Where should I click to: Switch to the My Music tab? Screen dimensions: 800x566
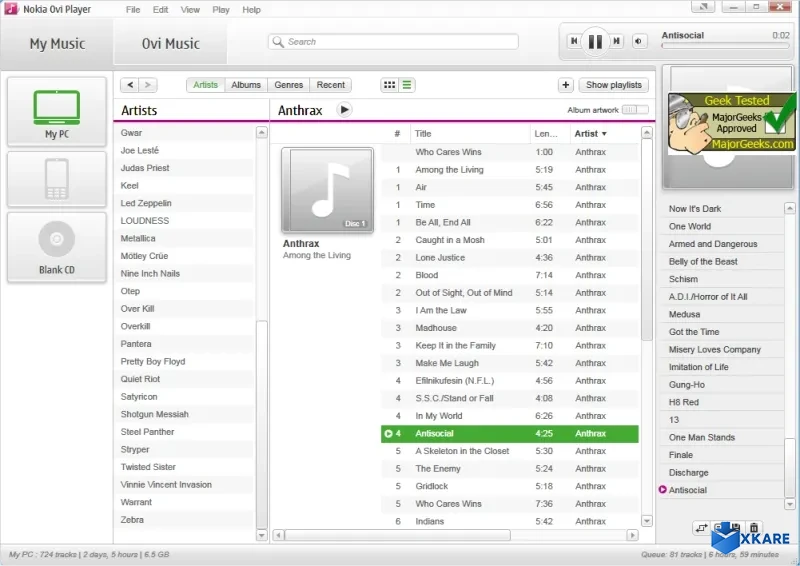tap(57, 44)
